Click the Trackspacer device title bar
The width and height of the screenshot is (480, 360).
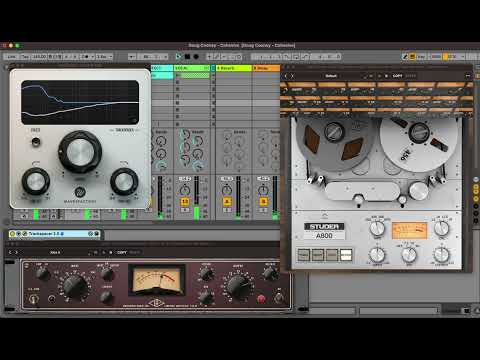point(55,234)
